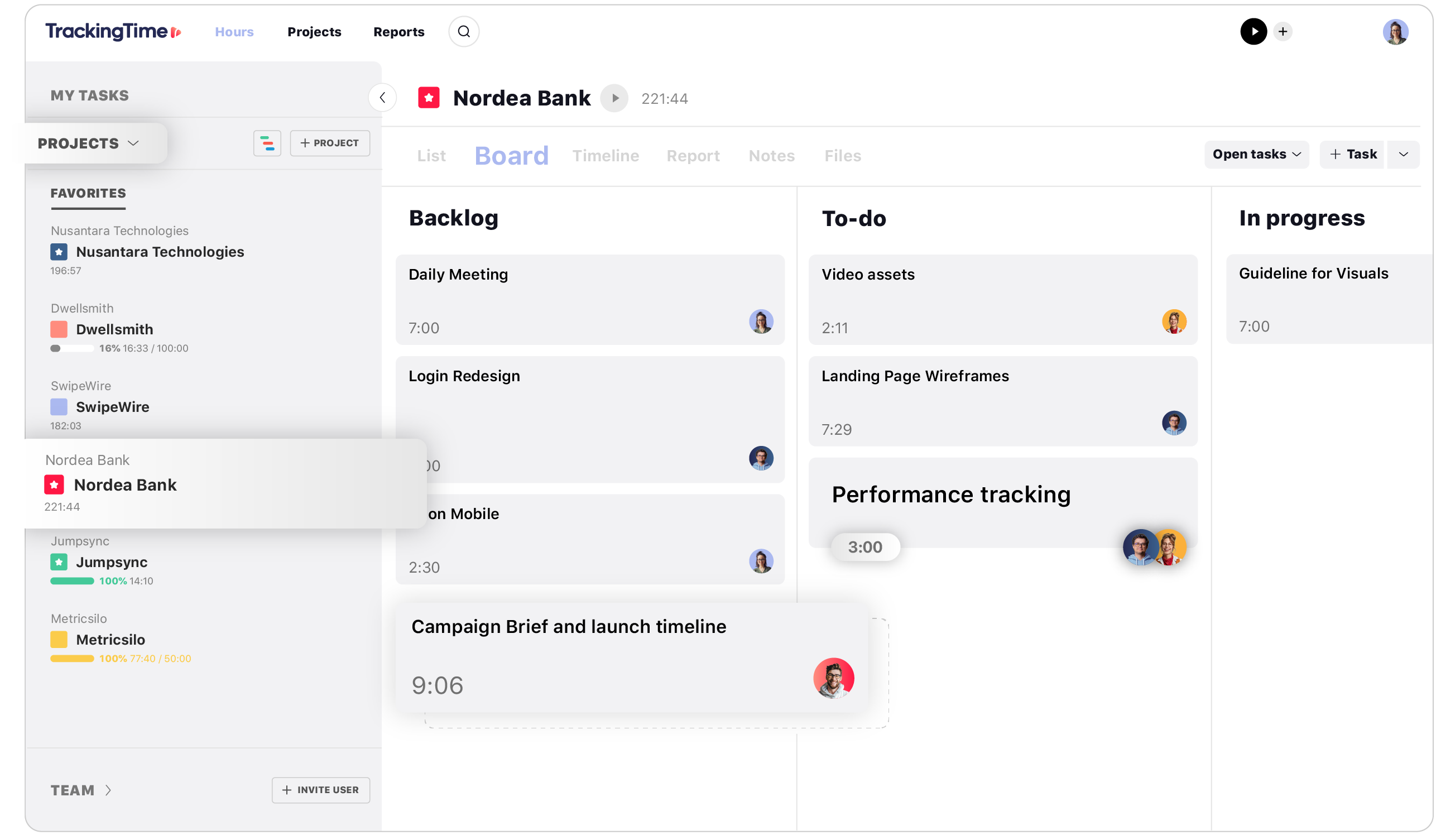The image size is (1441, 840).
Task: Click the Invite User button
Action: tap(321, 790)
